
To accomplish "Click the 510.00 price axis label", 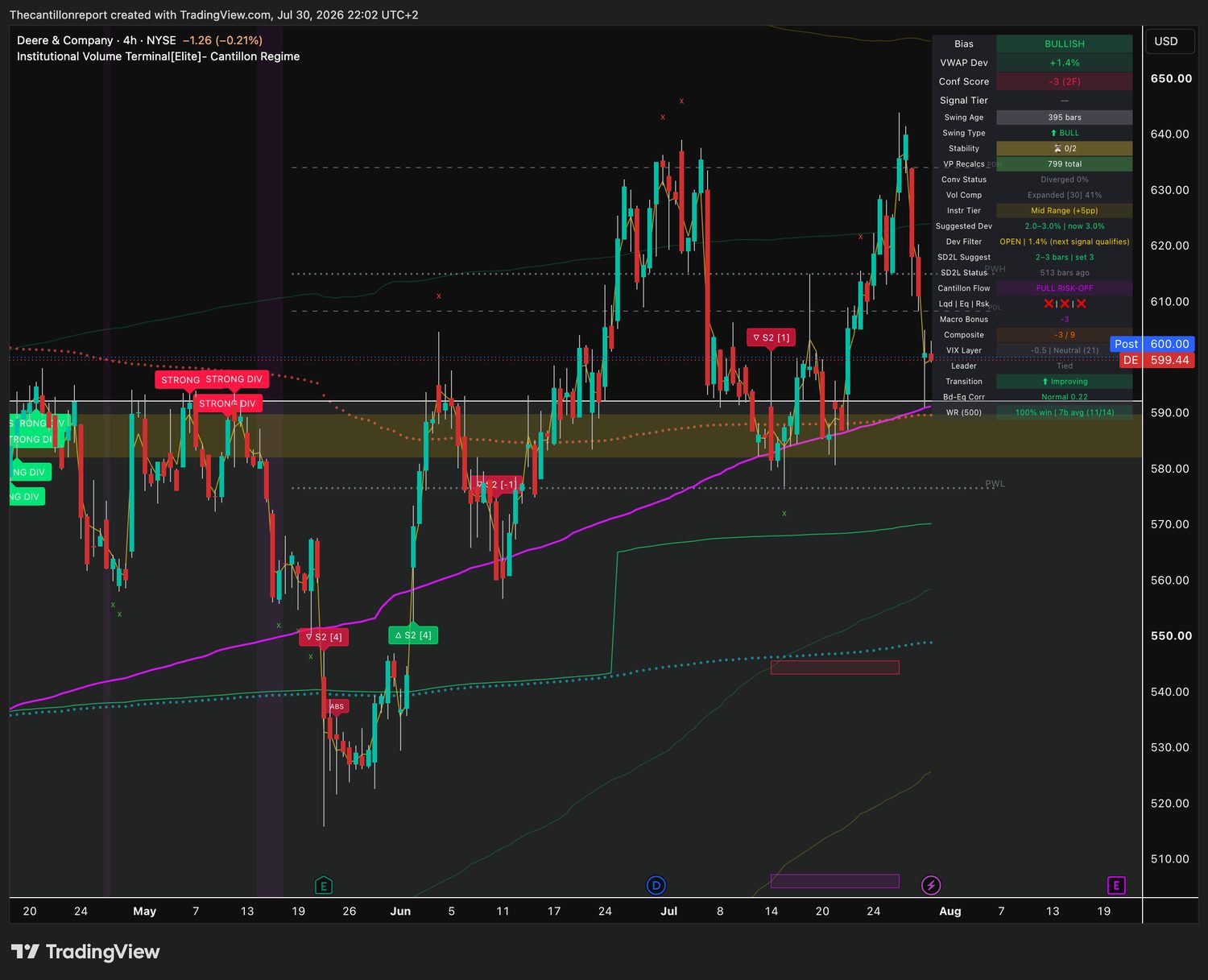I will point(1170,858).
